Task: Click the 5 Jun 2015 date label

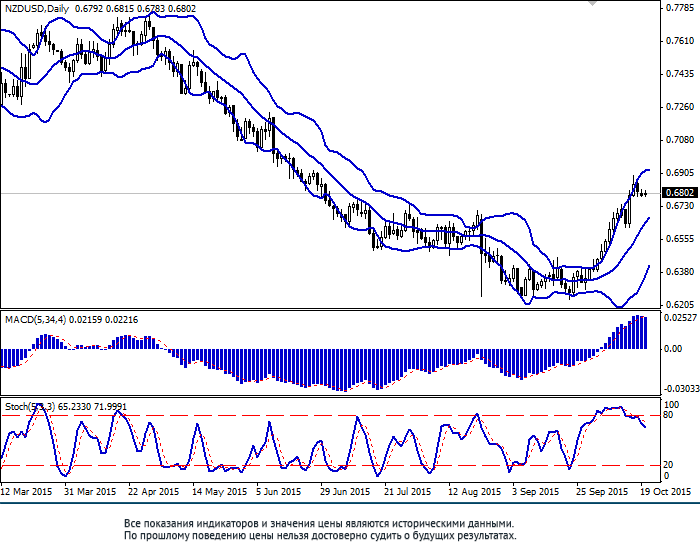Action: tap(279, 492)
